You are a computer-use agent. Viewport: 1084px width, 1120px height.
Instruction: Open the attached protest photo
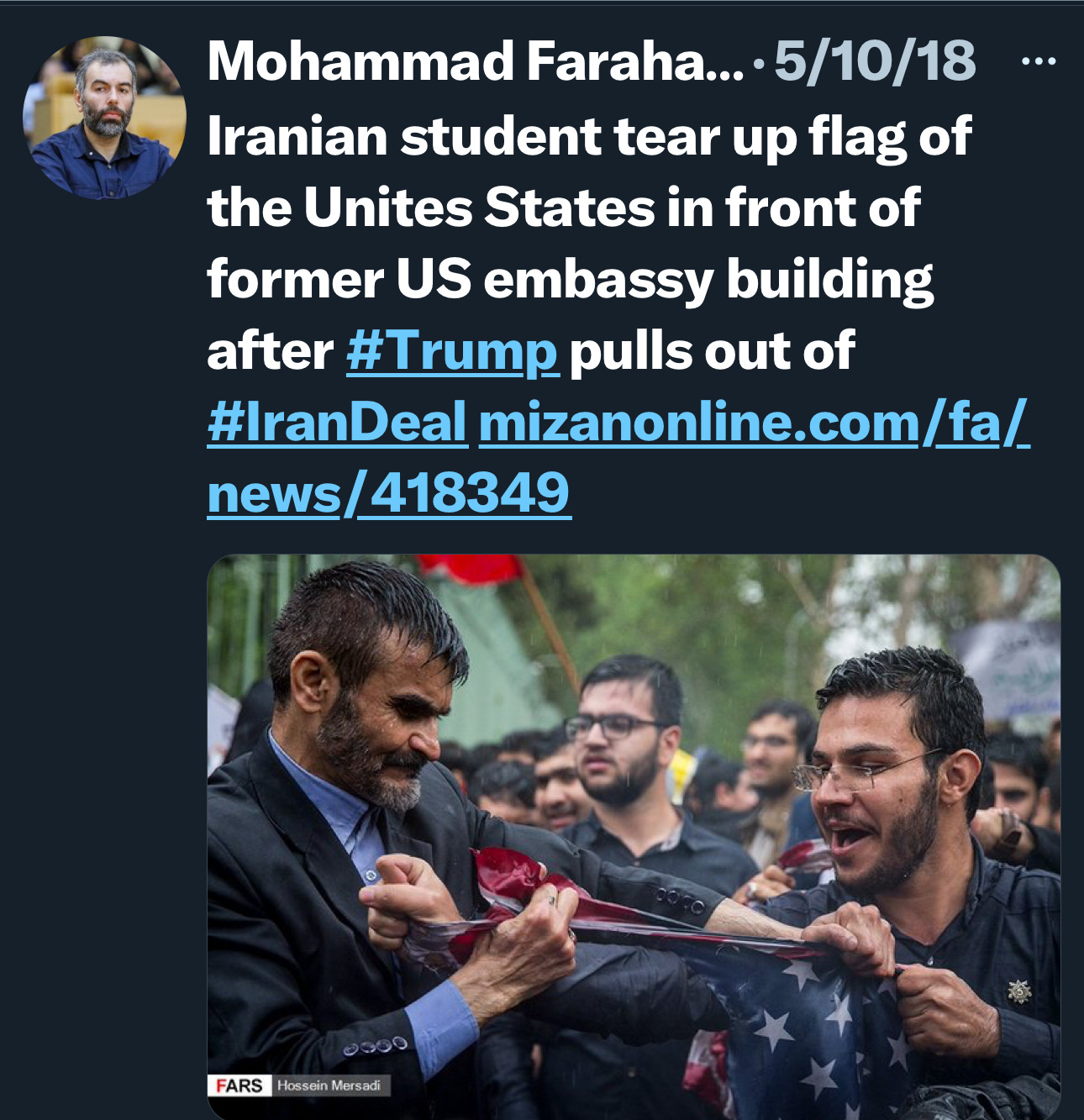tap(634, 837)
